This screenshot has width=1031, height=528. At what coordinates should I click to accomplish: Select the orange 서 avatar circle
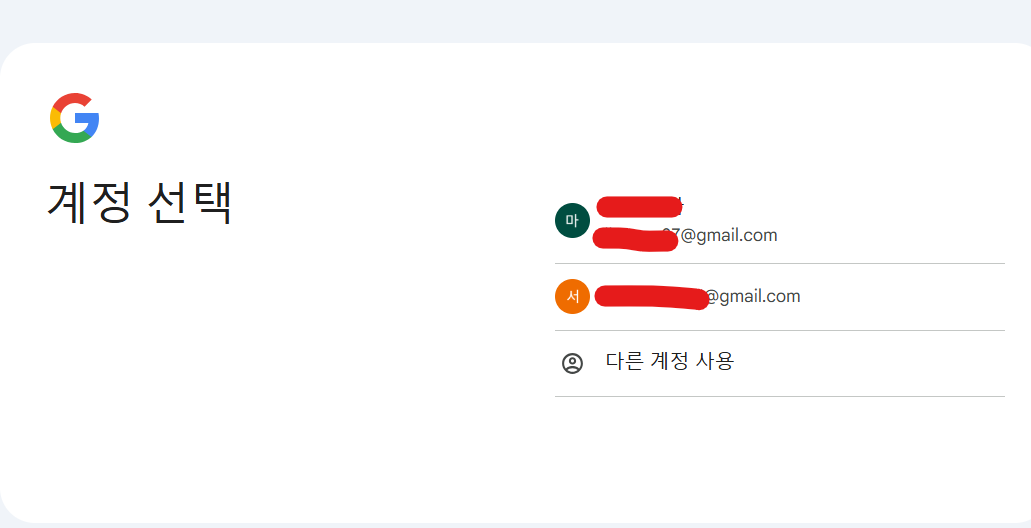[x=572, y=297]
